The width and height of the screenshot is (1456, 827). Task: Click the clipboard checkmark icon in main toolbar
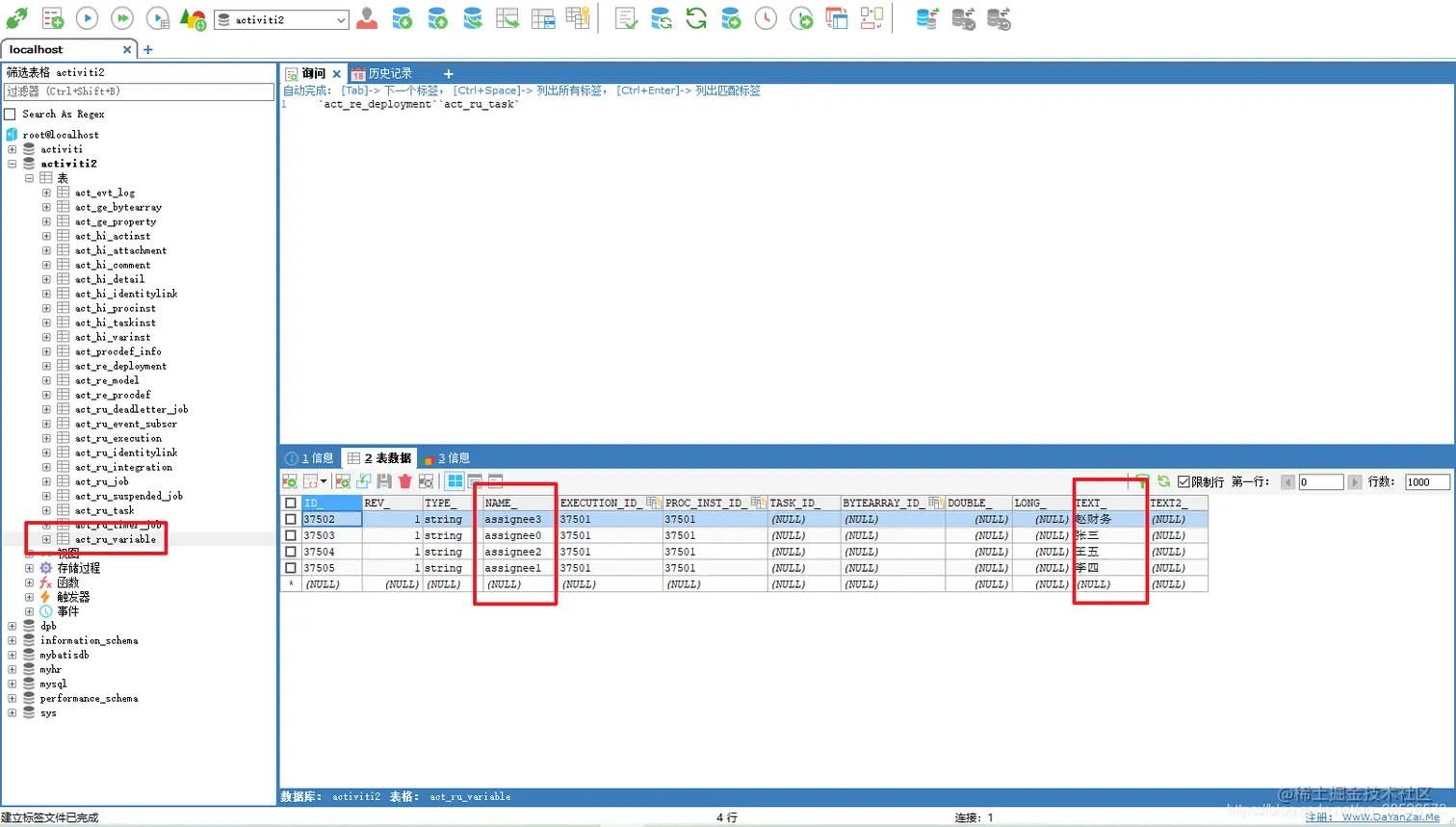coord(626,18)
